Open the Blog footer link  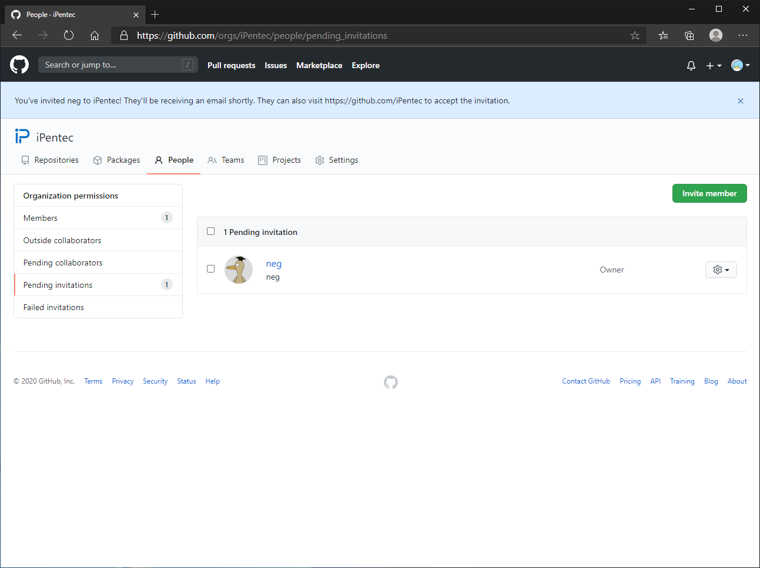tap(711, 381)
